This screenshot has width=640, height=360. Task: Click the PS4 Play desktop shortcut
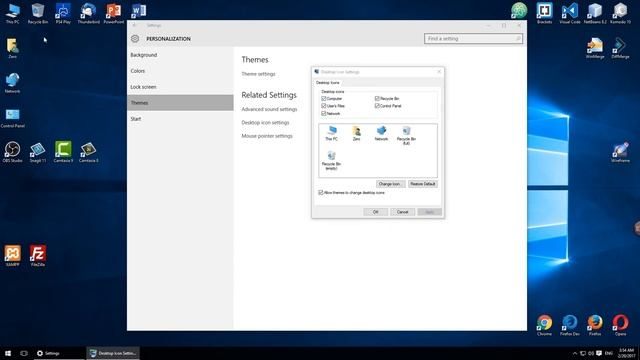coord(63,13)
